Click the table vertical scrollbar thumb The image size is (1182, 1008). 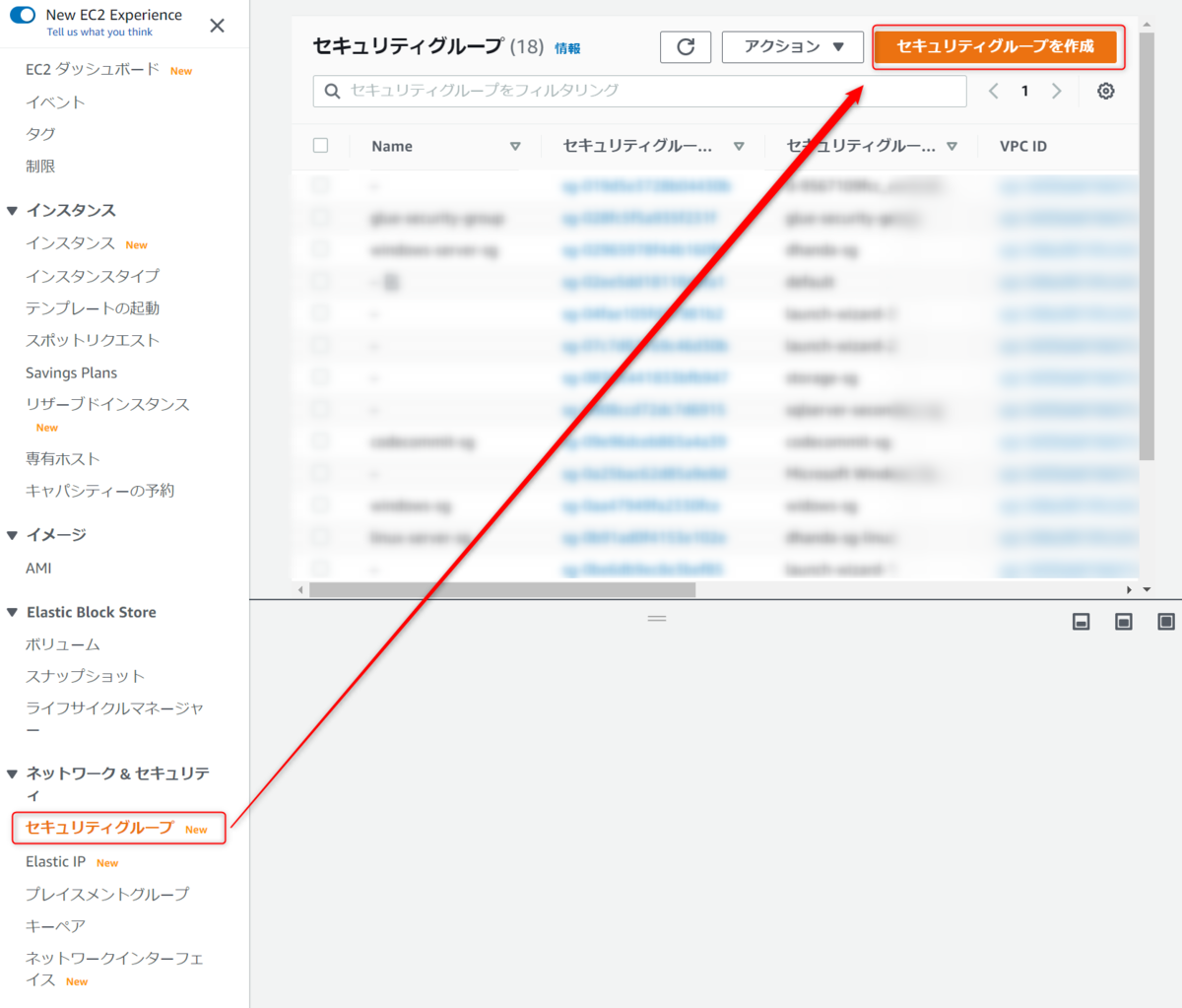[1147, 246]
